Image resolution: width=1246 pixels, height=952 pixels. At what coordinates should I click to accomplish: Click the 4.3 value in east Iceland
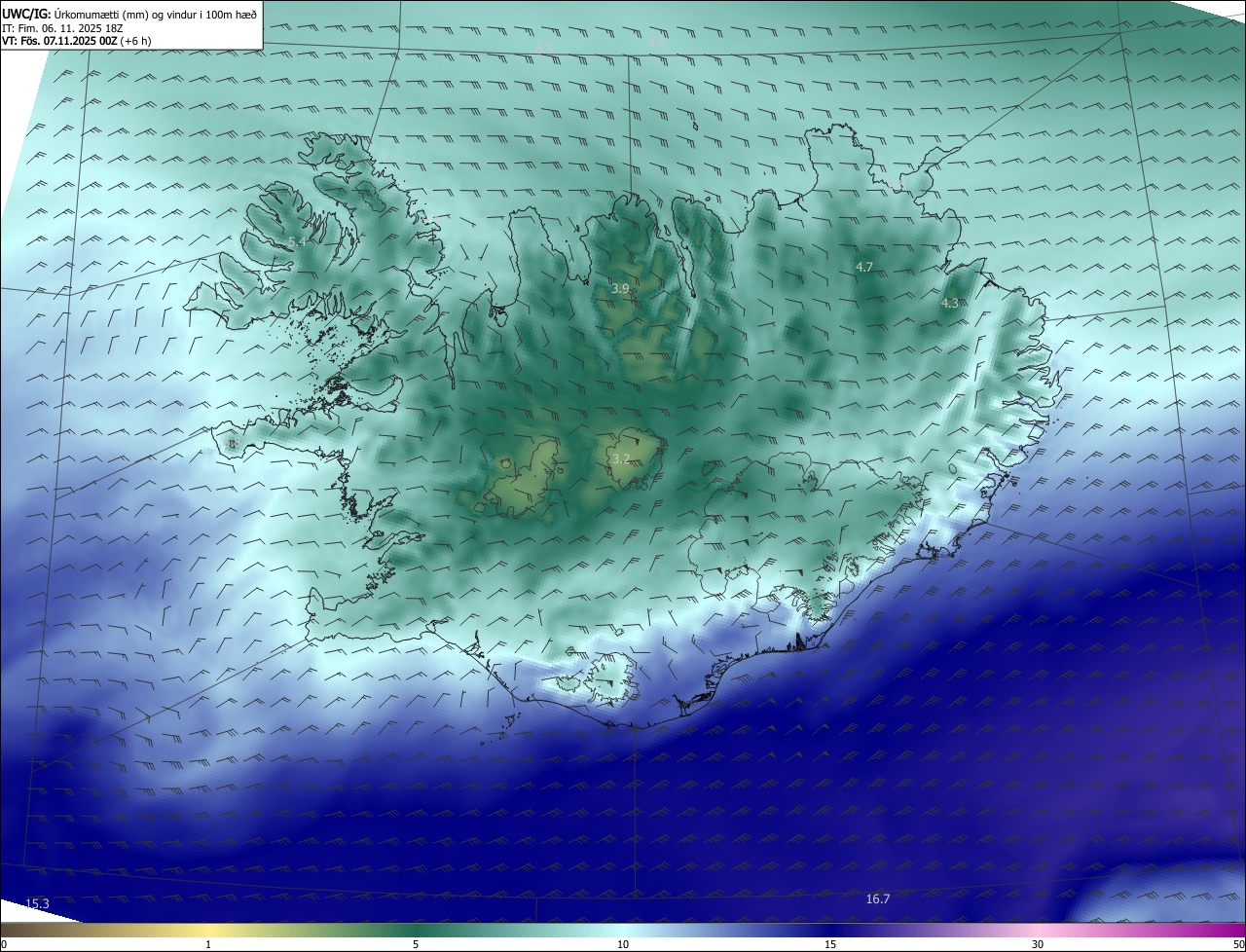[950, 304]
